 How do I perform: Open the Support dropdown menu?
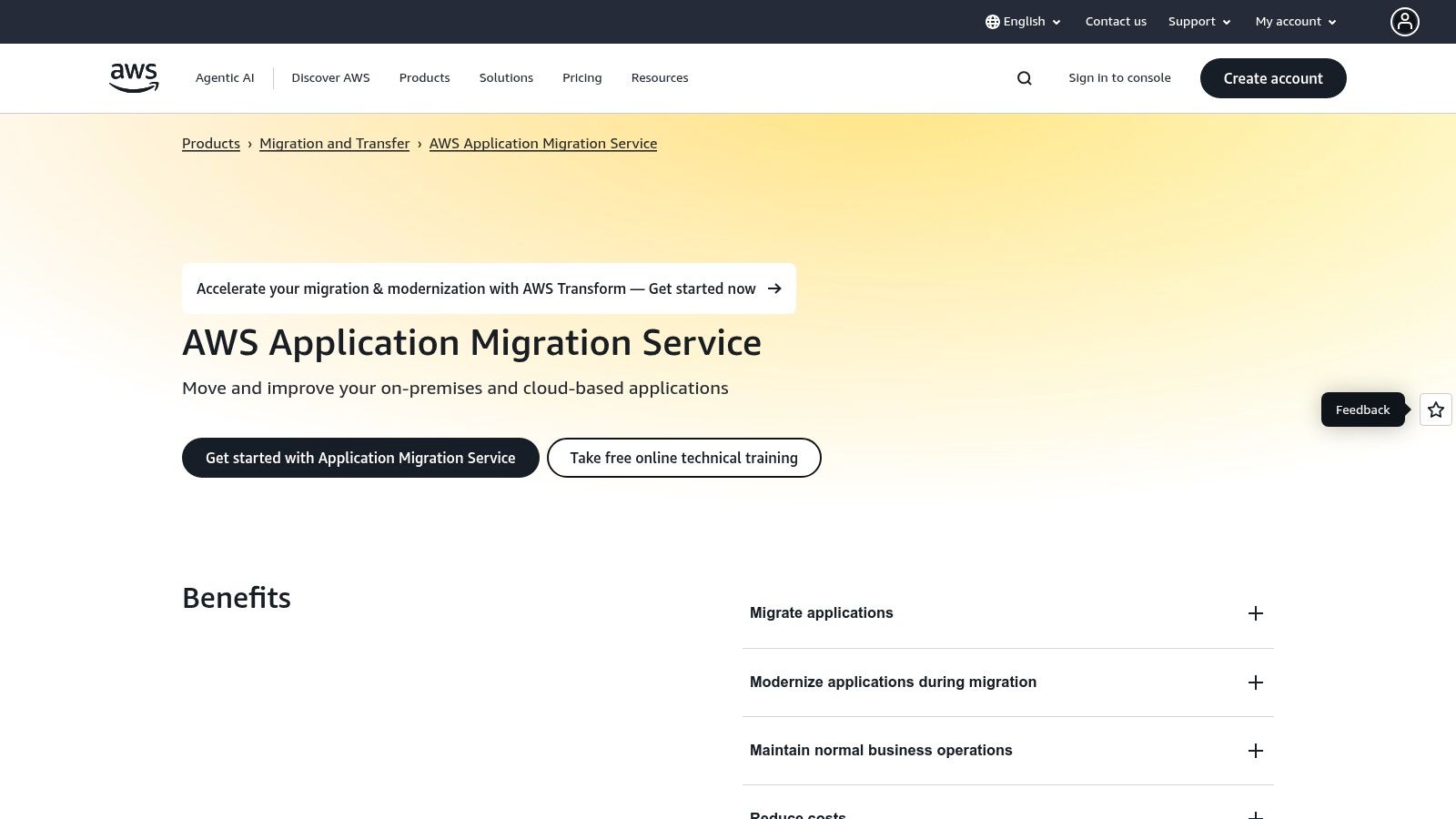(x=1199, y=22)
